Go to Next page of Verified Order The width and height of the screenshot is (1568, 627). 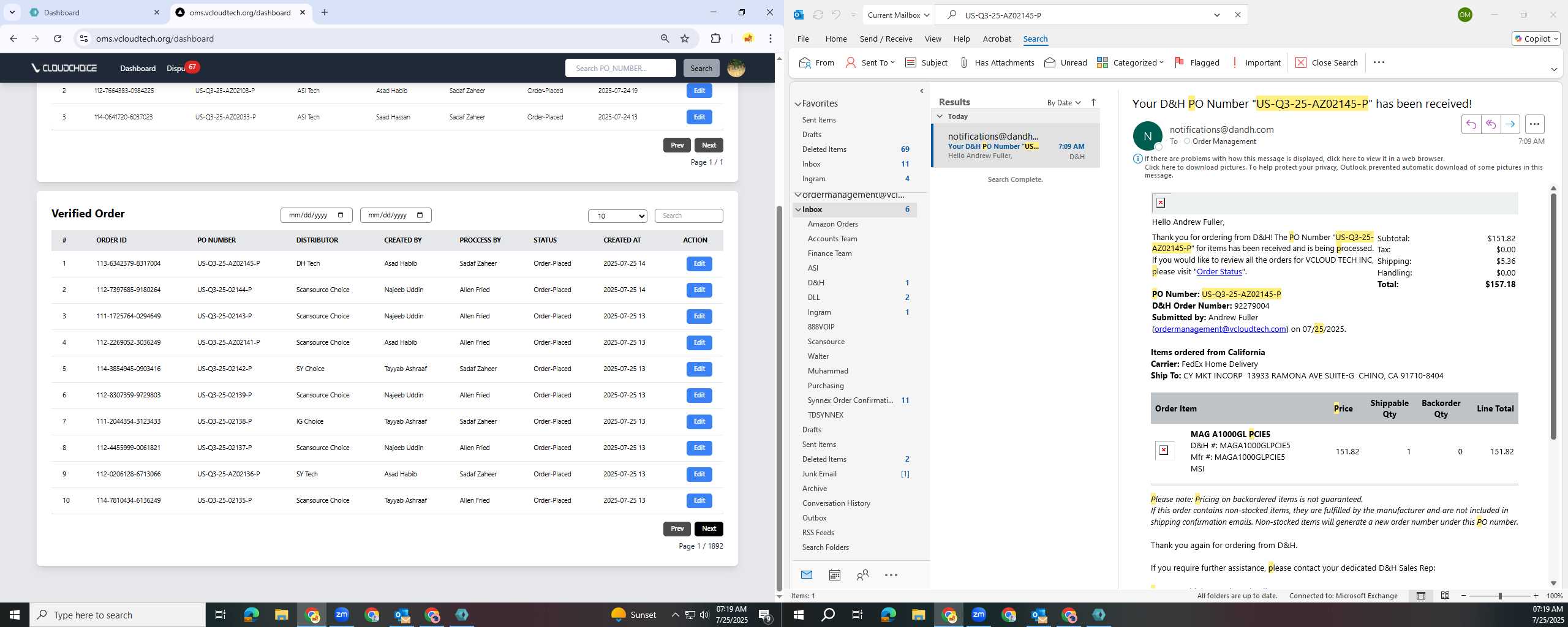tap(709, 528)
